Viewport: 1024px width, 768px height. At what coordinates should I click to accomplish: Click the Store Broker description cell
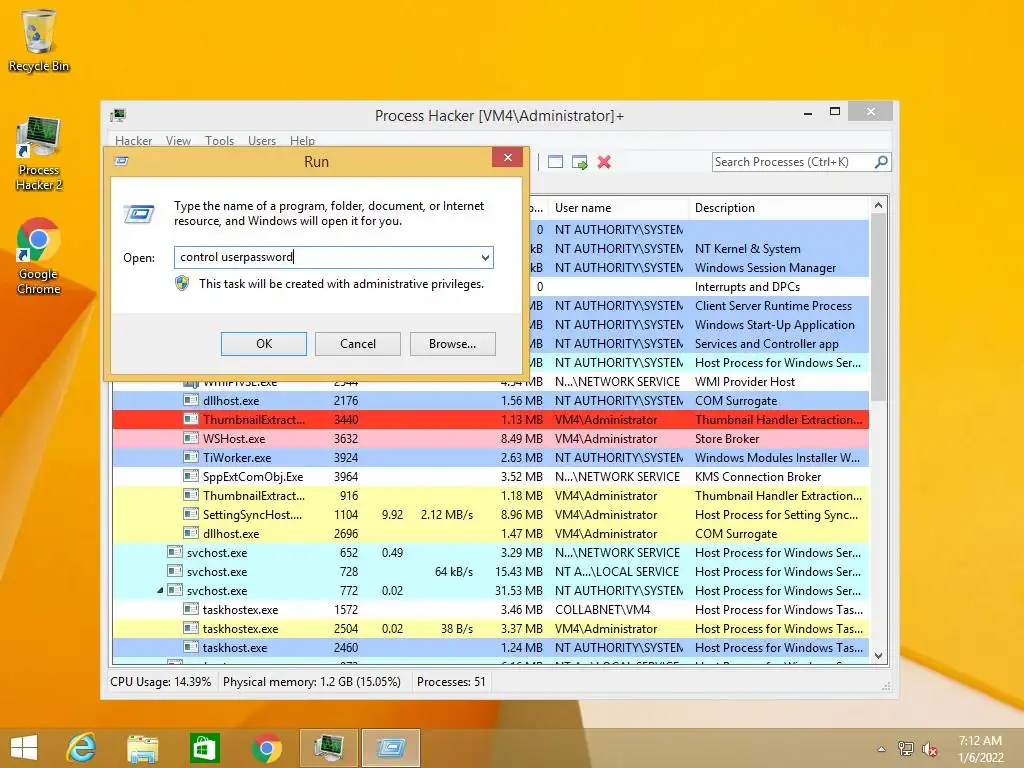[727, 439]
